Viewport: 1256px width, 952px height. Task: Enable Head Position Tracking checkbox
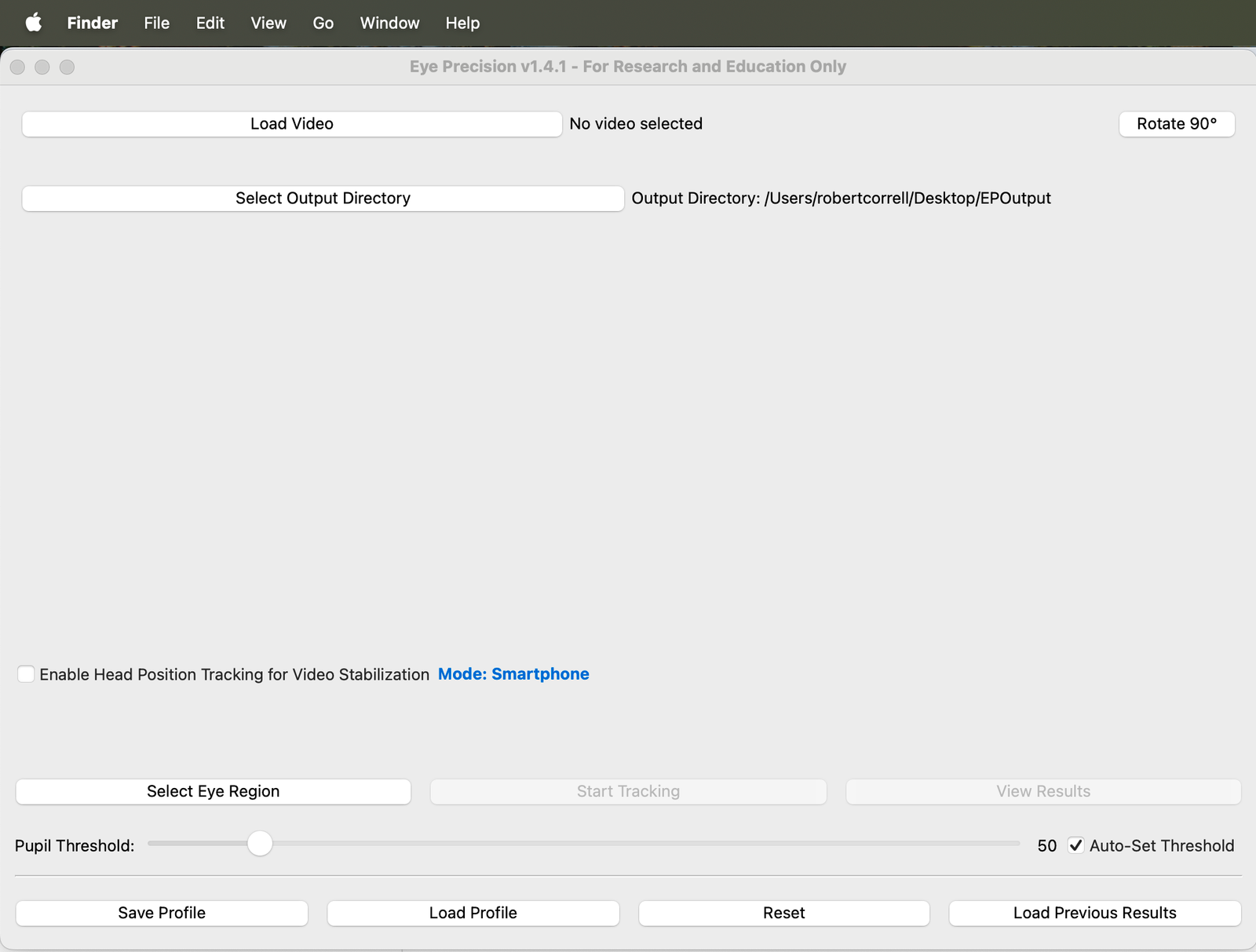26,674
